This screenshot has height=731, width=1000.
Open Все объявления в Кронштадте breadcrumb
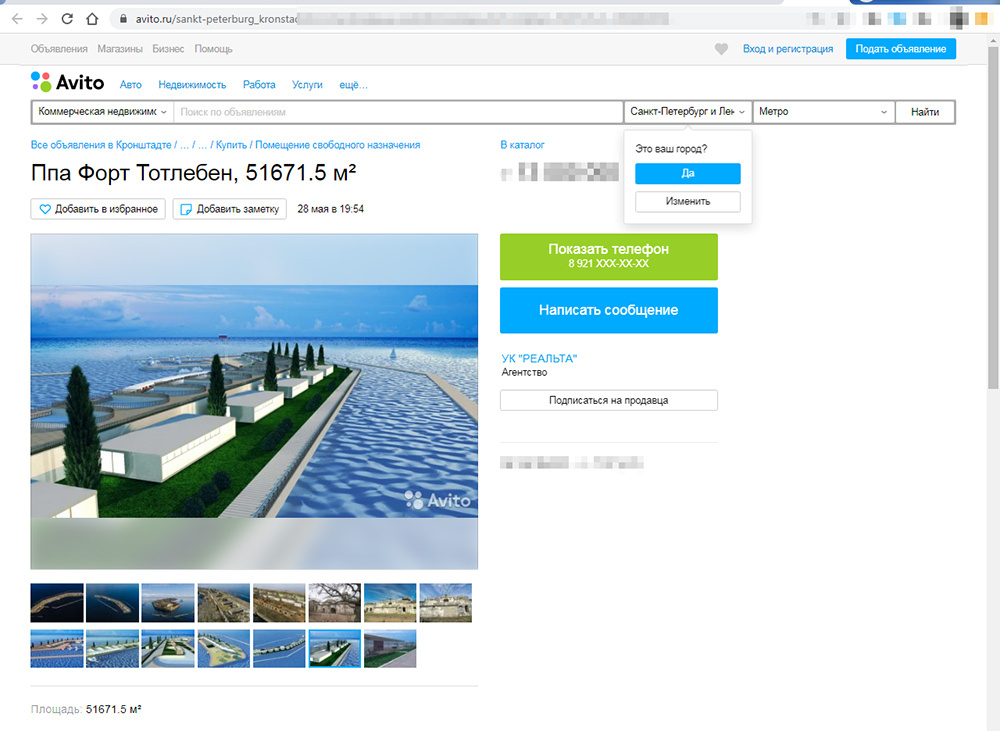[x=101, y=145]
